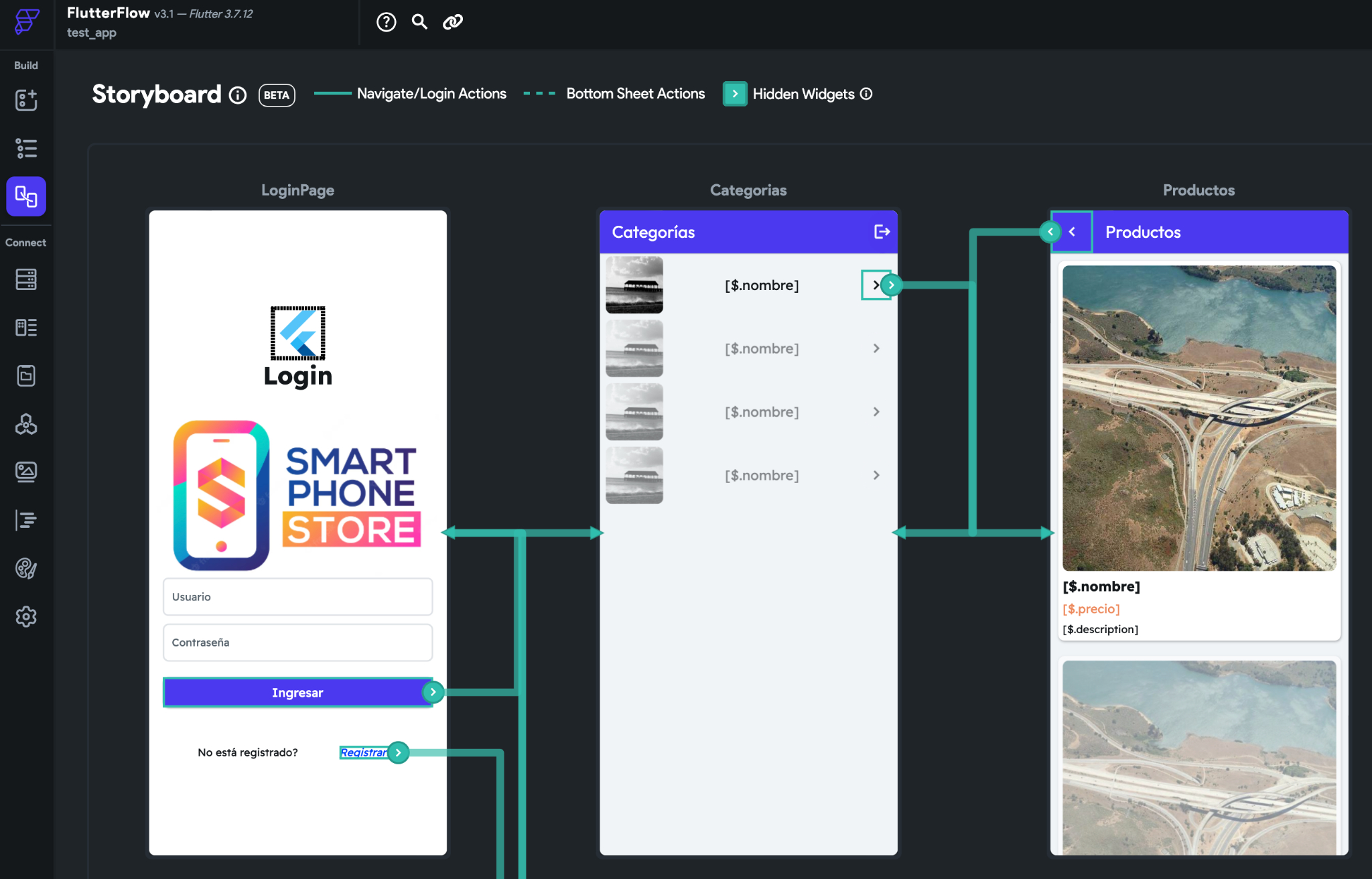This screenshot has height=879, width=1372.
Task: Click the Contraseña input field
Action: pos(297,643)
